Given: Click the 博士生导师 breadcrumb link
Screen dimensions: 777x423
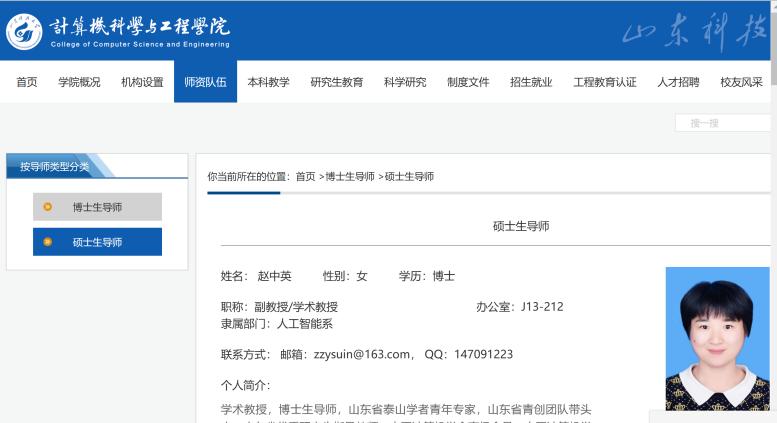Looking at the screenshot, I should [349, 176].
